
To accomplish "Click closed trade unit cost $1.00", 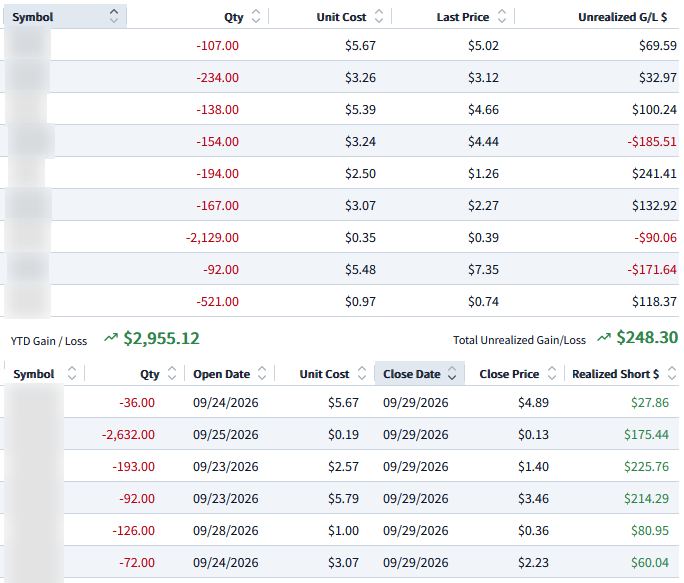I will 343,531.
